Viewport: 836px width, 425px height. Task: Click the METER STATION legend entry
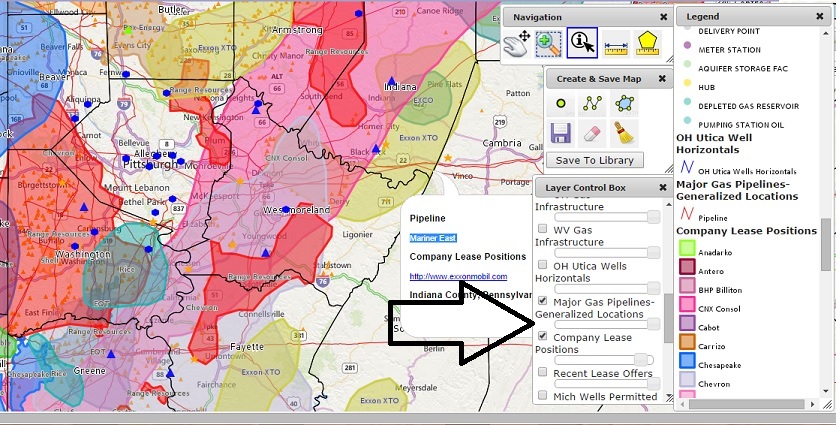pyautogui.click(x=729, y=50)
